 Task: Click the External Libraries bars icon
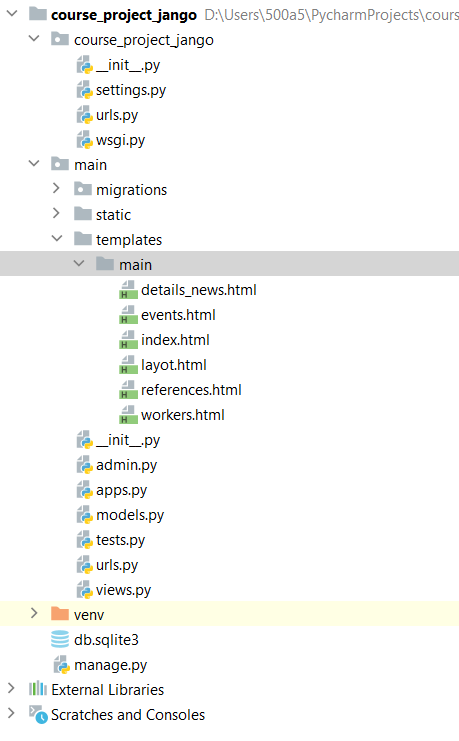(38, 689)
